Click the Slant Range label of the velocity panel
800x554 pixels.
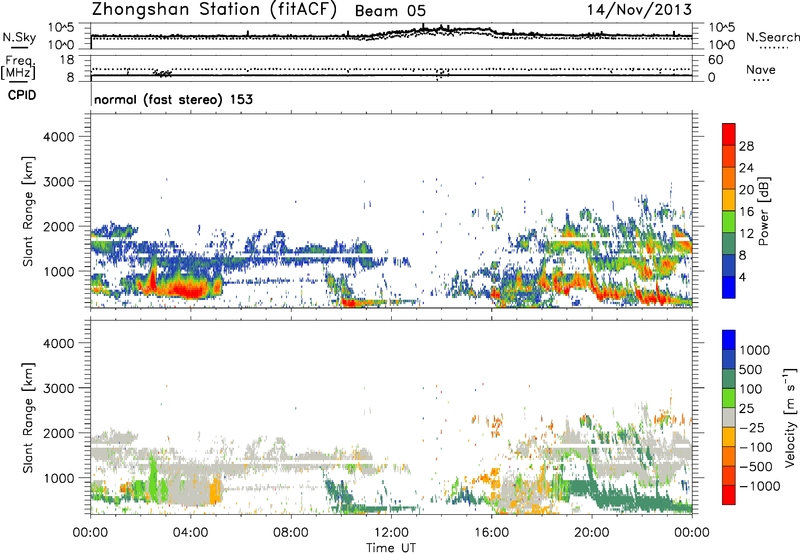pyautogui.click(x=28, y=418)
